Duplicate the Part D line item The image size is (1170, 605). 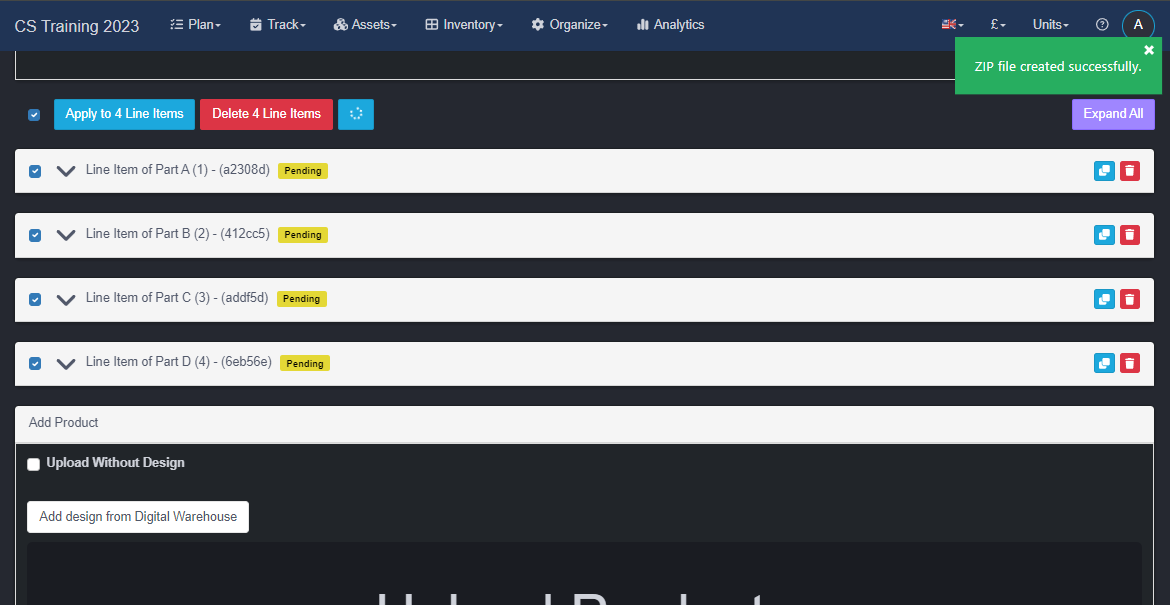click(x=1104, y=363)
